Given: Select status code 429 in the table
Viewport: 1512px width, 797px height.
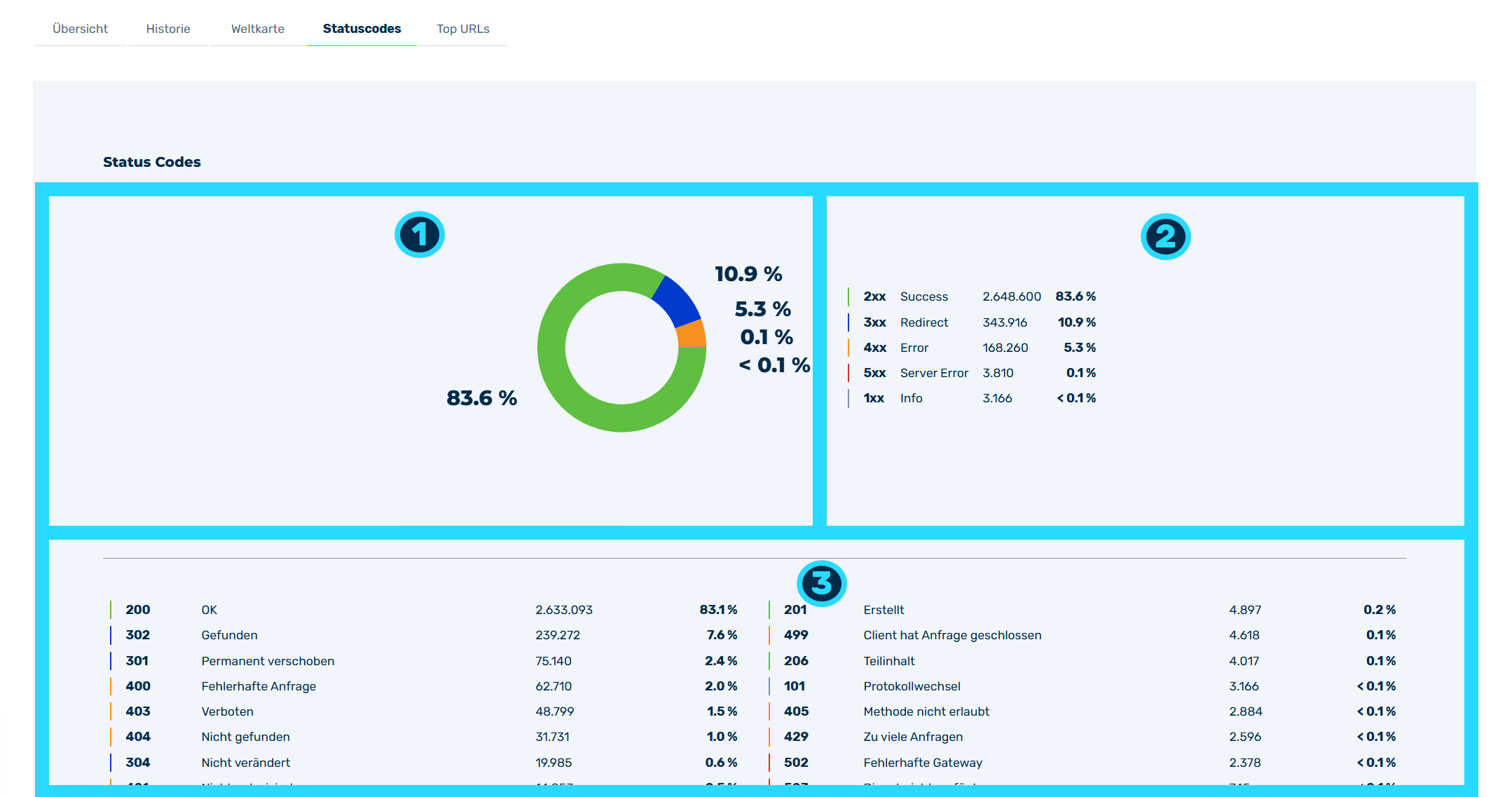Looking at the screenshot, I should (x=797, y=737).
